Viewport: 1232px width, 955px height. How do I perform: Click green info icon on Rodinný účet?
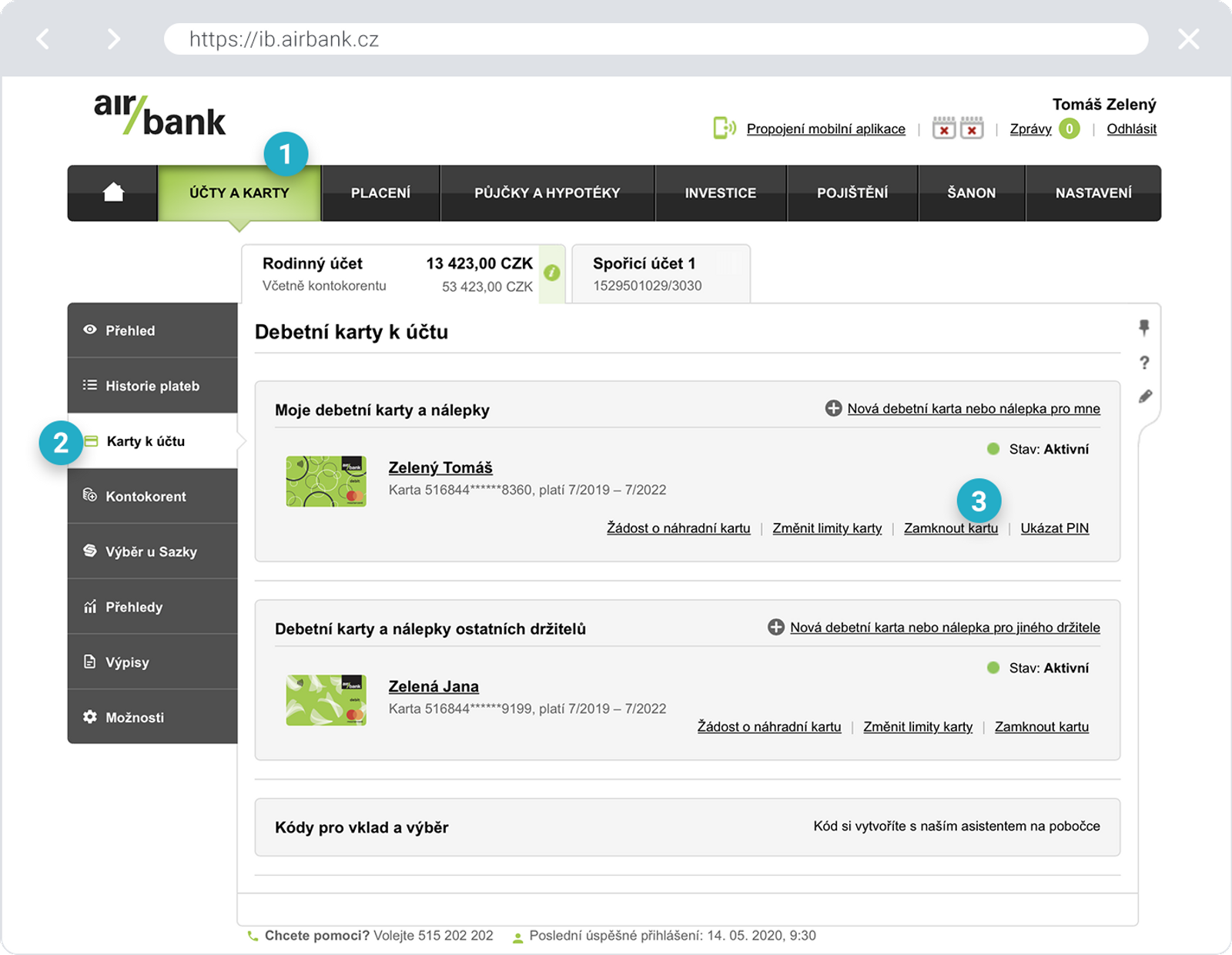click(551, 273)
